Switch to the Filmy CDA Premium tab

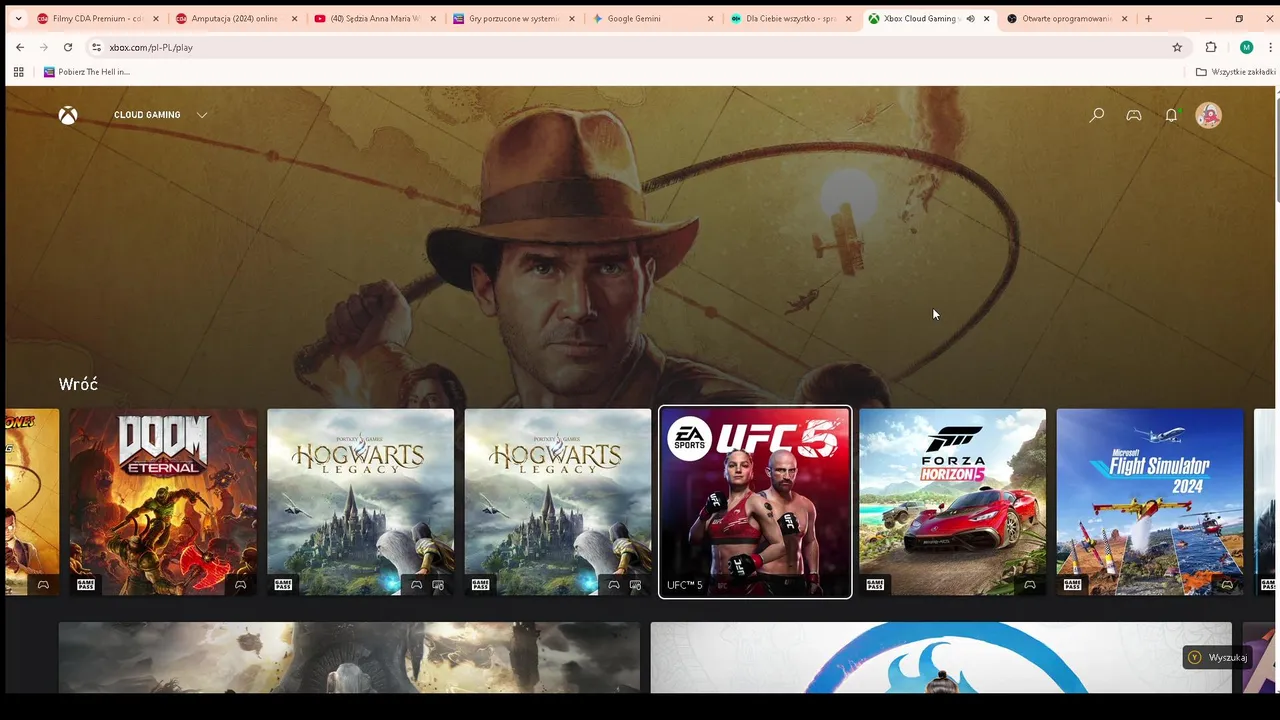(98, 18)
